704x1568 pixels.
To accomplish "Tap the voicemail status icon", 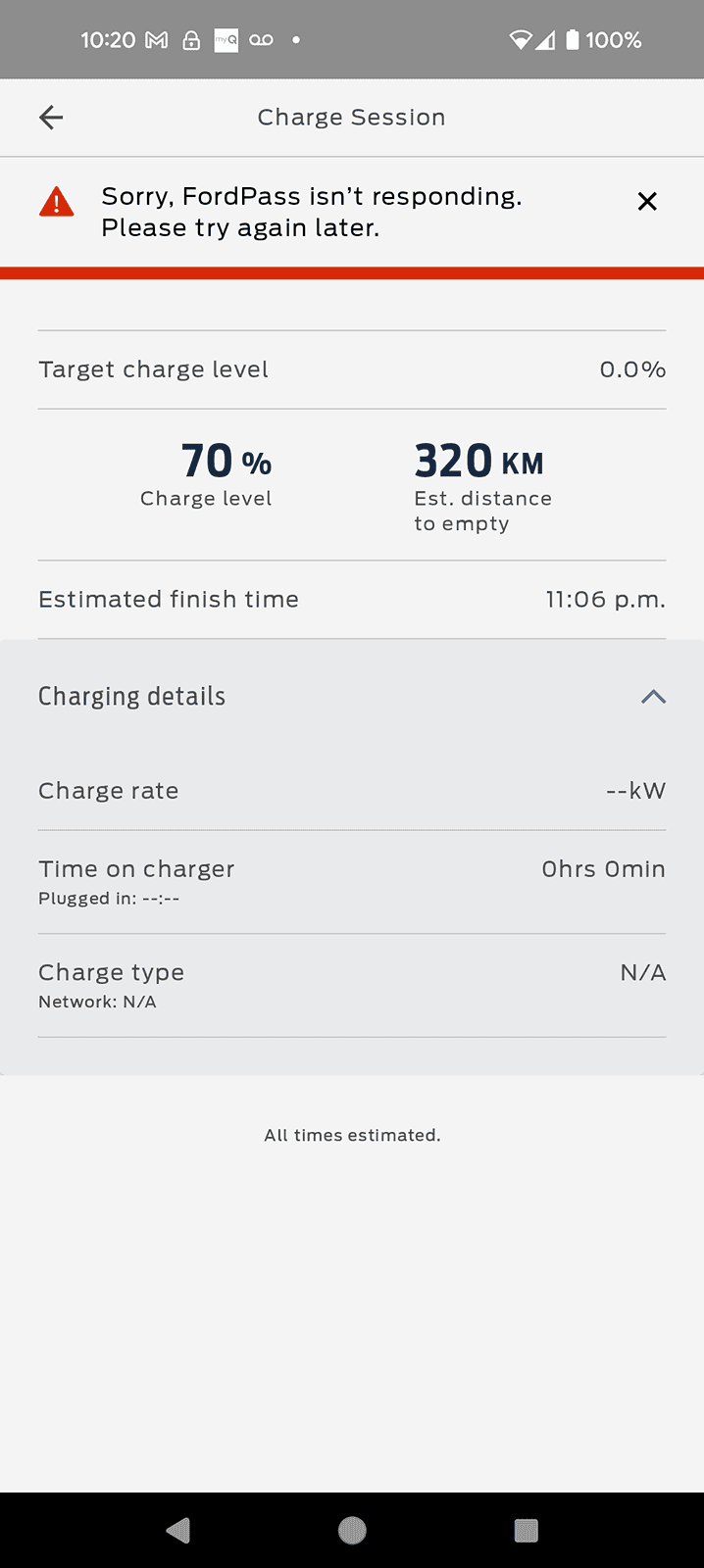I will tap(262, 40).
